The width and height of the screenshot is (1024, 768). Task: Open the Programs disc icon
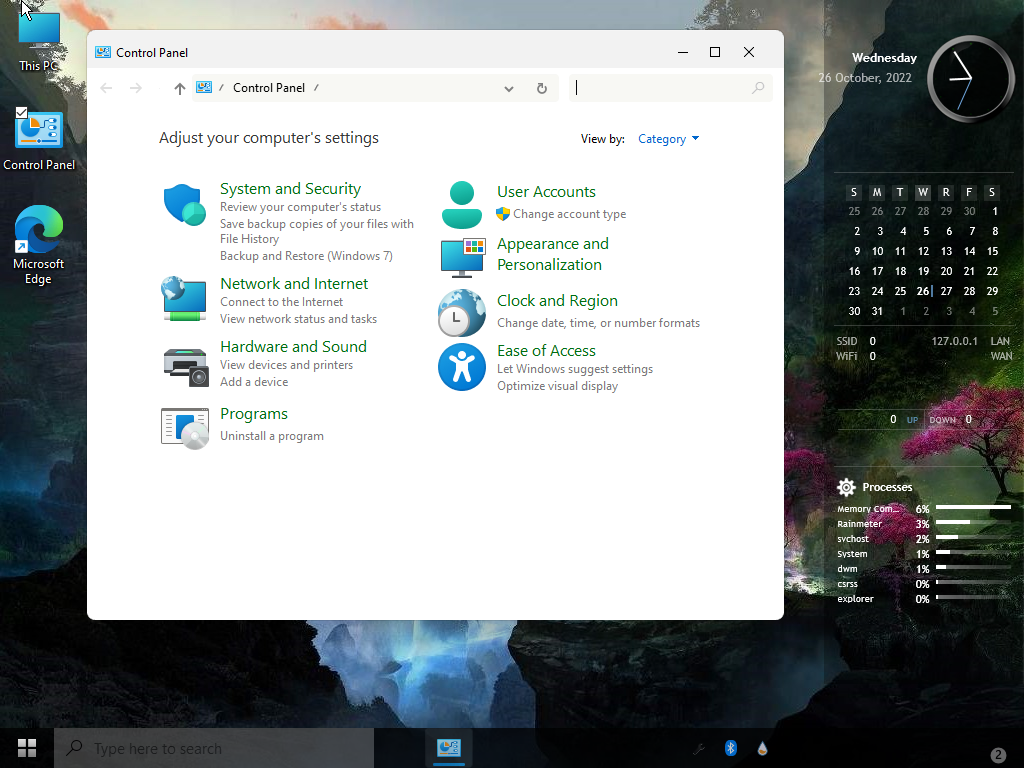tap(184, 427)
